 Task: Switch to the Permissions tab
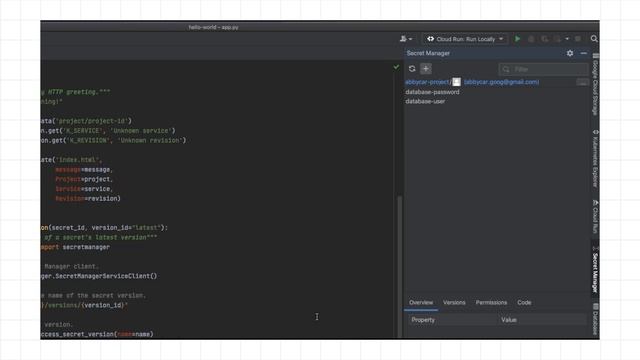click(x=491, y=302)
